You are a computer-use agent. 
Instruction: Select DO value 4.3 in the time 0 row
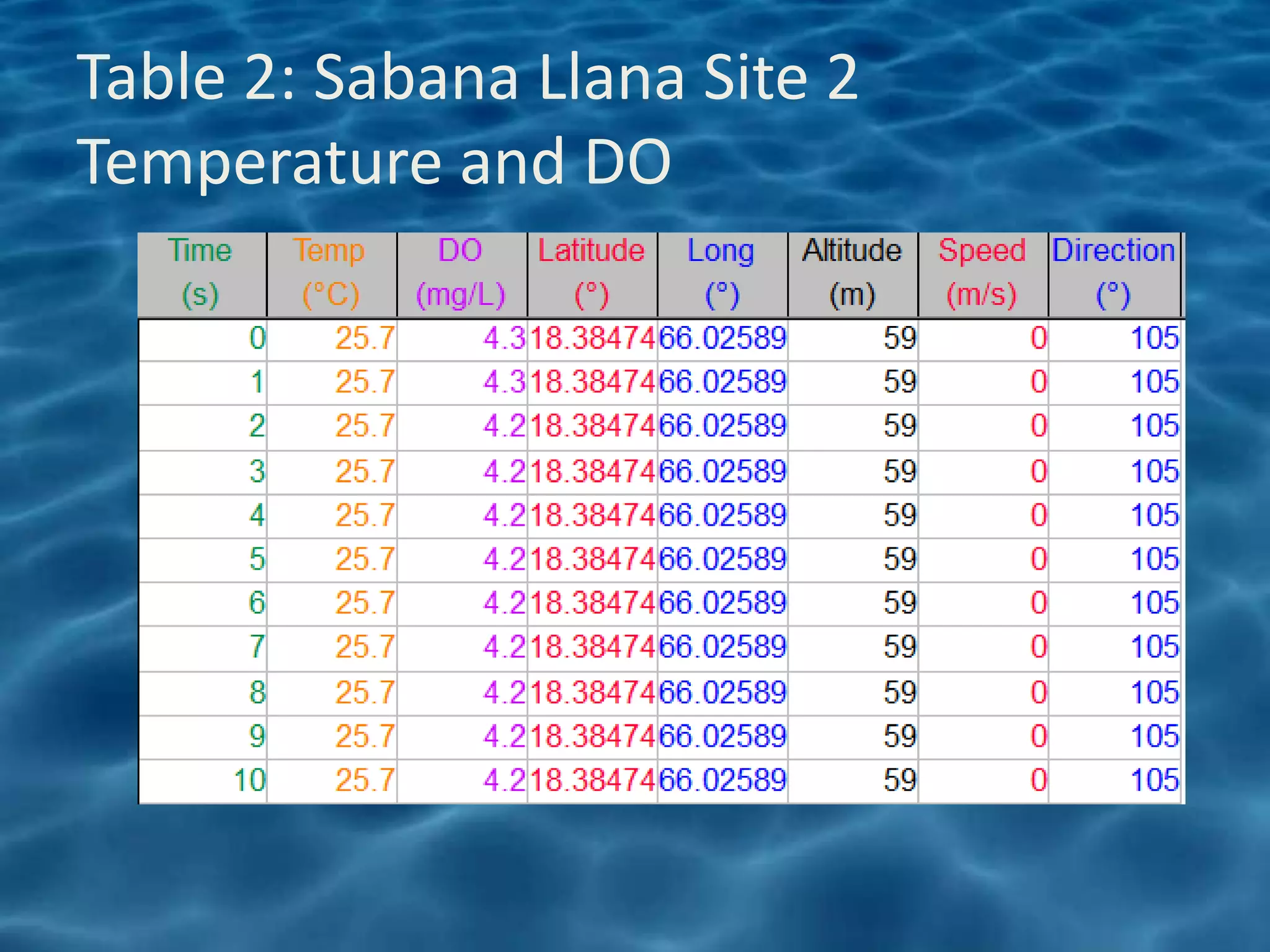pos(463,340)
